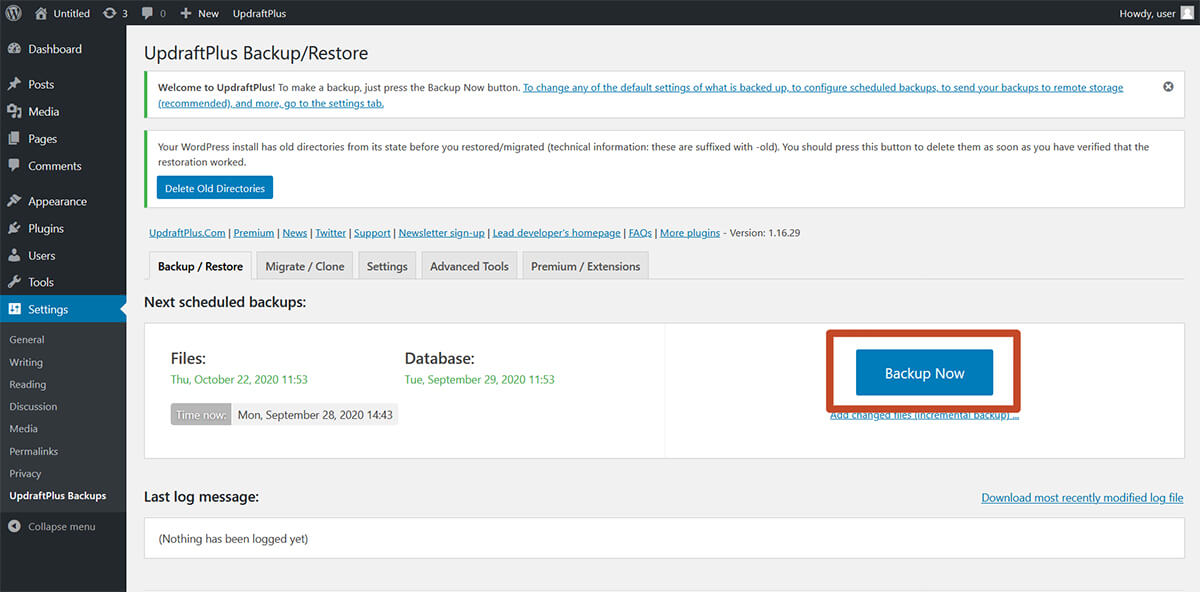
Task: Click the Media library icon above Pages
Action: pyautogui.click(x=15, y=111)
